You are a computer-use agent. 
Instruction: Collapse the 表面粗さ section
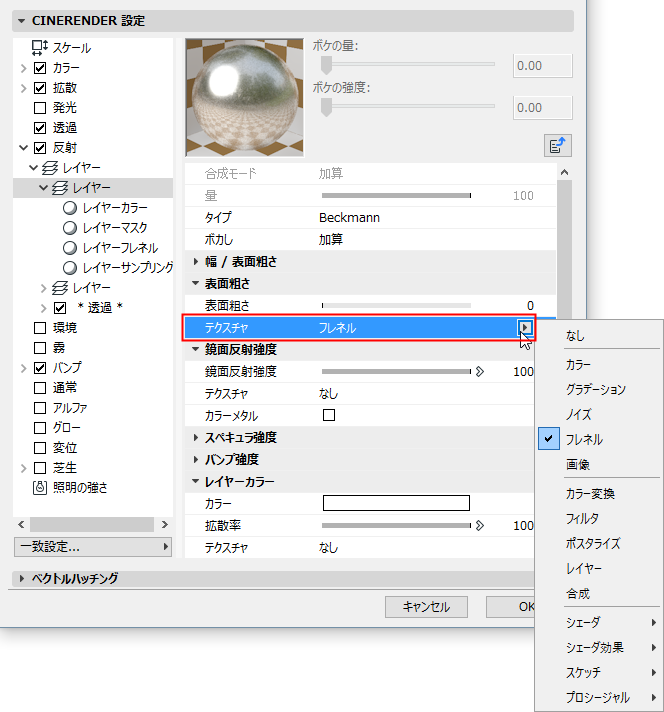[196, 283]
